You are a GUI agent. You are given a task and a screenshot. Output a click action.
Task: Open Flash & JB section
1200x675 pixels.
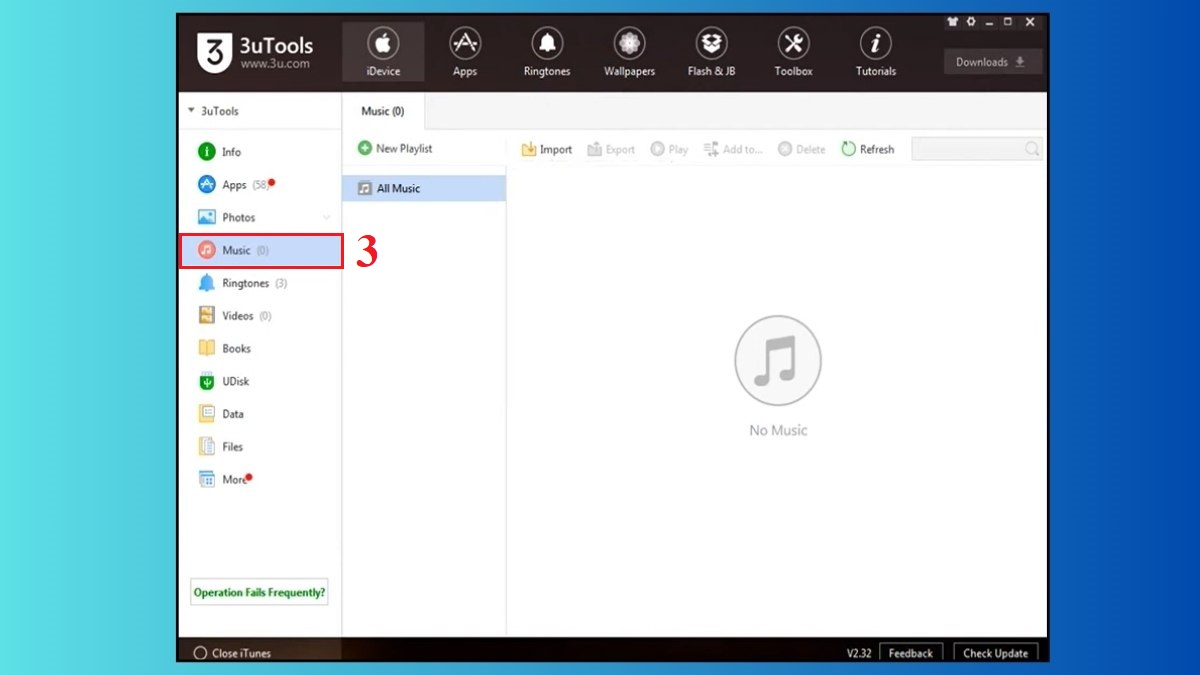pos(711,53)
